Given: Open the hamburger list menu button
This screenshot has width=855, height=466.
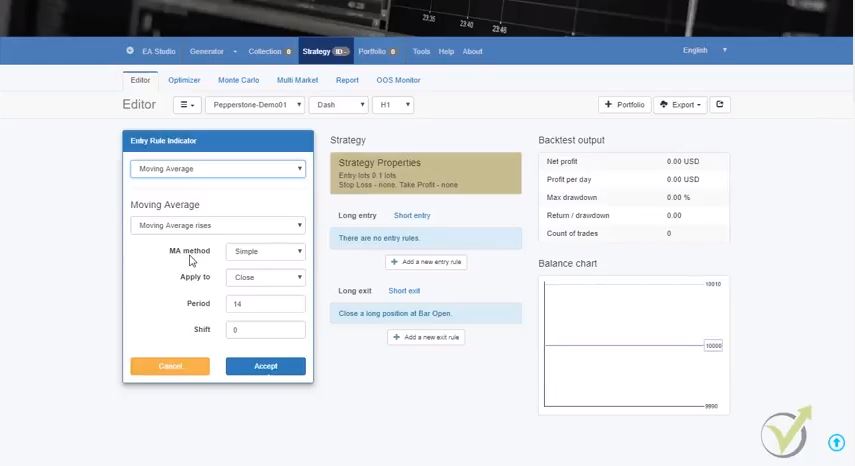Looking at the screenshot, I should (187, 105).
